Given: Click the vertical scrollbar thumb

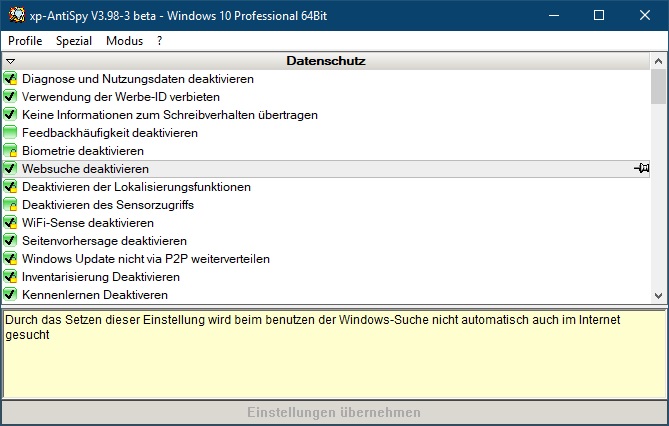Looking at the screenshot, I should coord(658,87).
